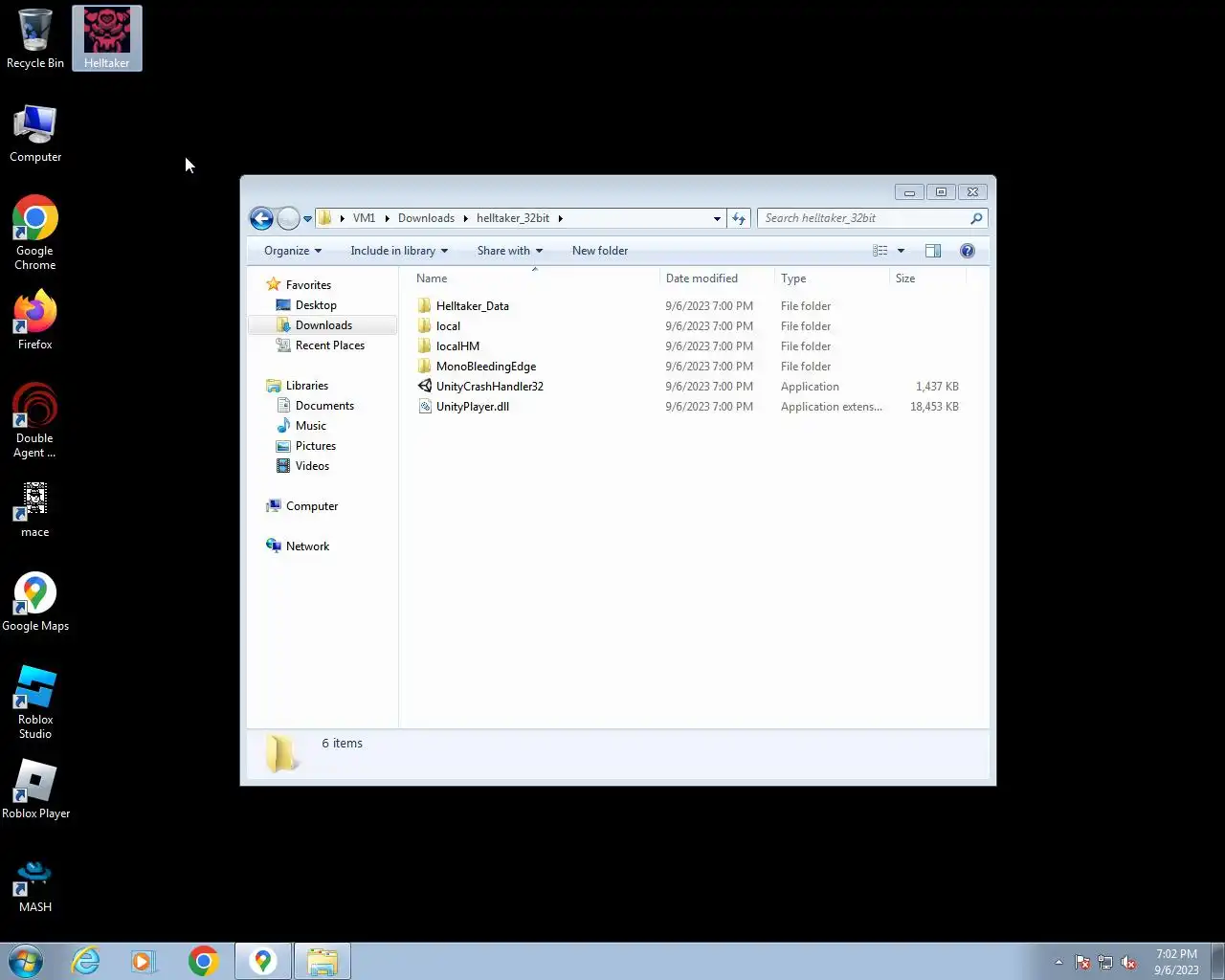Open the Pictures library
1225x980 pixels.
(316, 446)
